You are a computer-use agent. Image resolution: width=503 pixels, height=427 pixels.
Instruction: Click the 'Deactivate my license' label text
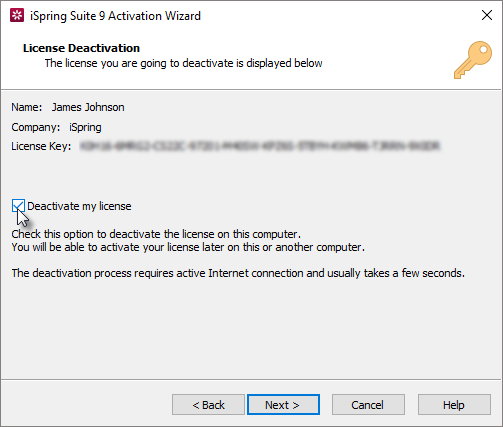(79, 206)
